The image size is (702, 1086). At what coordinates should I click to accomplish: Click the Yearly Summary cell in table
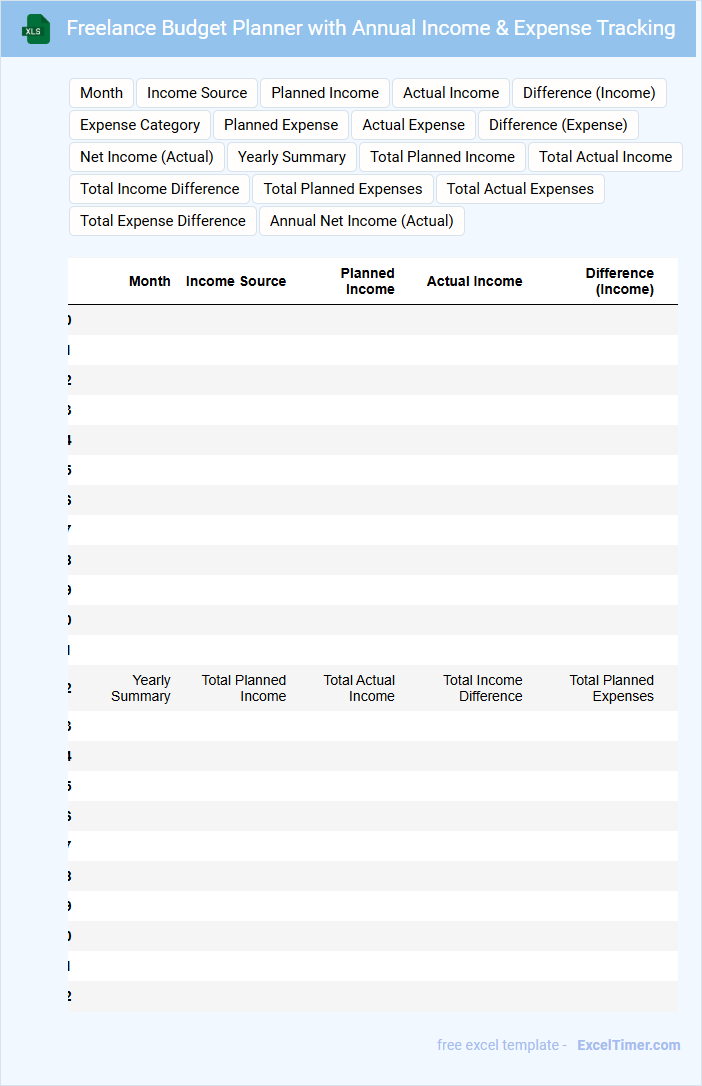(141, 688)
